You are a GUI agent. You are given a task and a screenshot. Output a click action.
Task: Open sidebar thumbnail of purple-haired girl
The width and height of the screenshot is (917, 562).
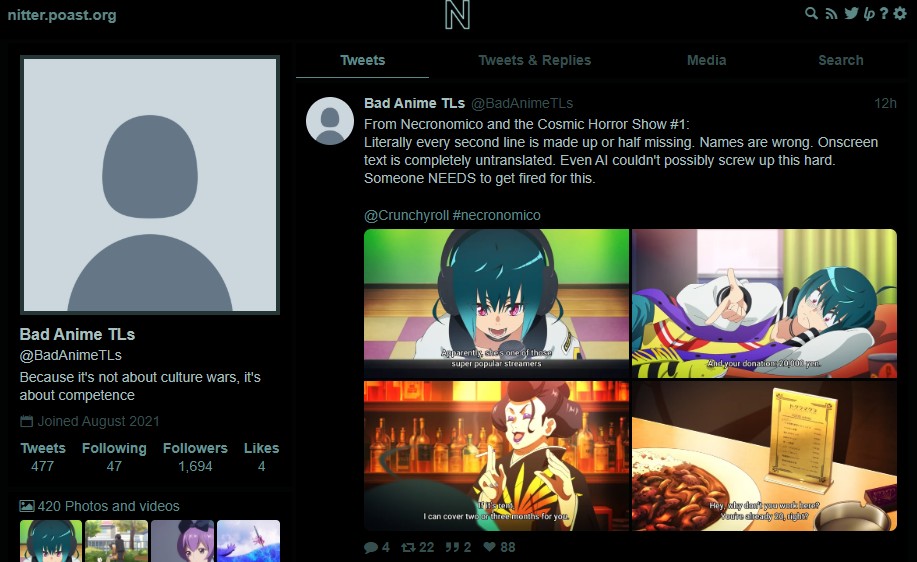pos(182,541)
